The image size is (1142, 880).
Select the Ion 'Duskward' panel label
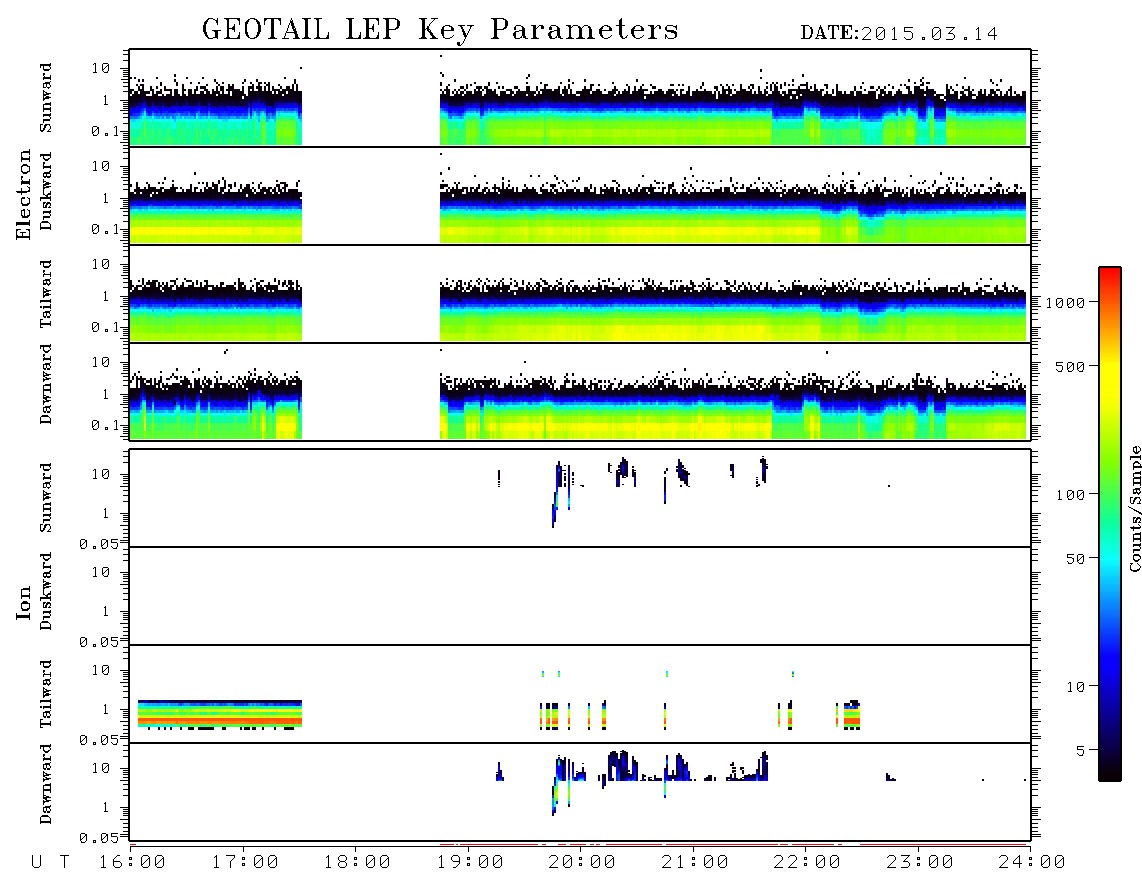pos(46,591)
